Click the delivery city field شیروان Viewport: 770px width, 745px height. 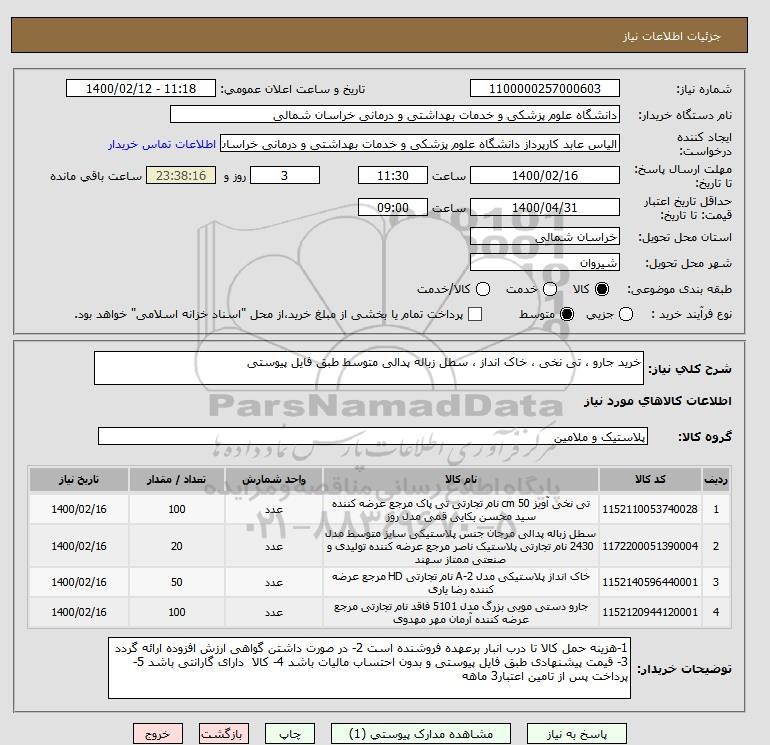point(545,263)
